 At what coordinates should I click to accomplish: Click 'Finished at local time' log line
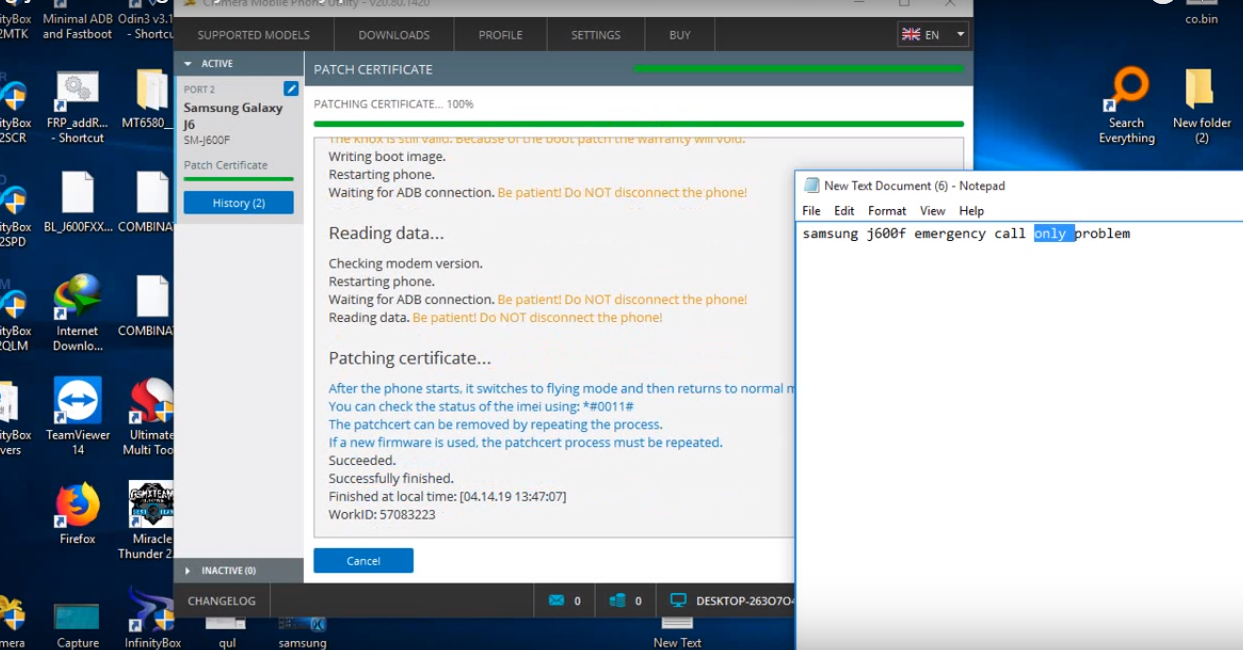448,496
